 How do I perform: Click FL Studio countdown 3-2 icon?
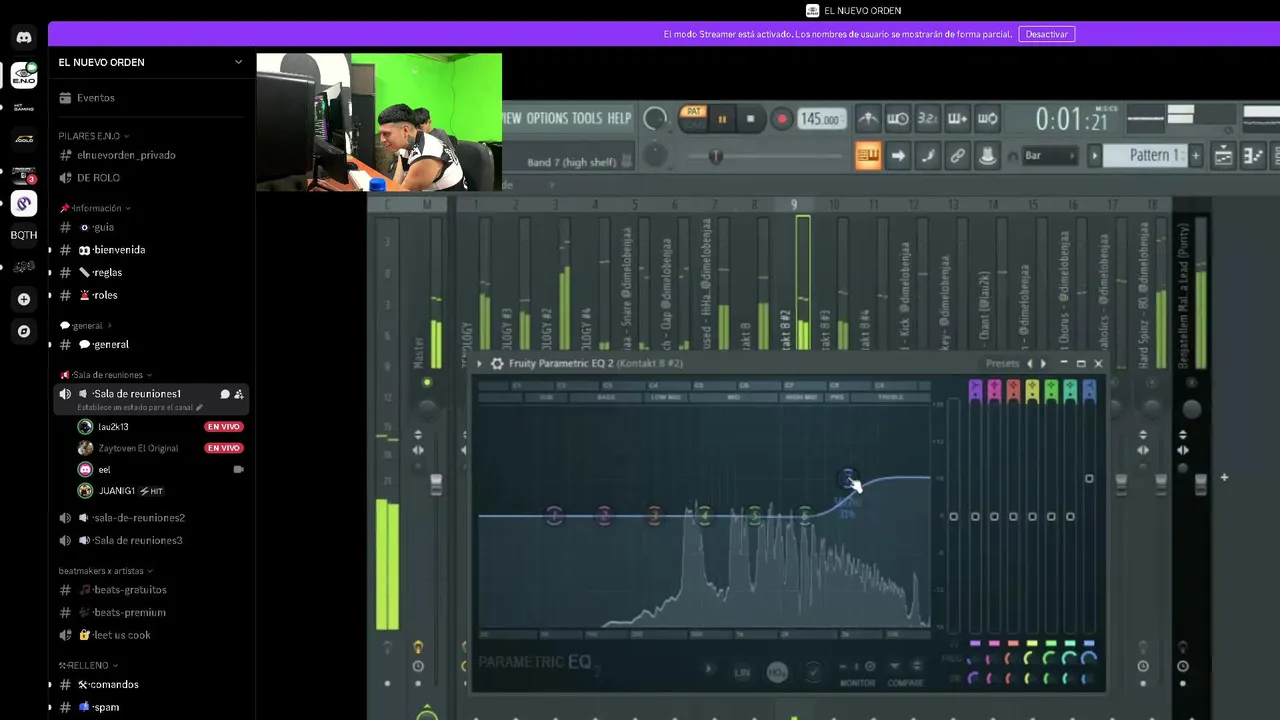(x=928, y=119)
